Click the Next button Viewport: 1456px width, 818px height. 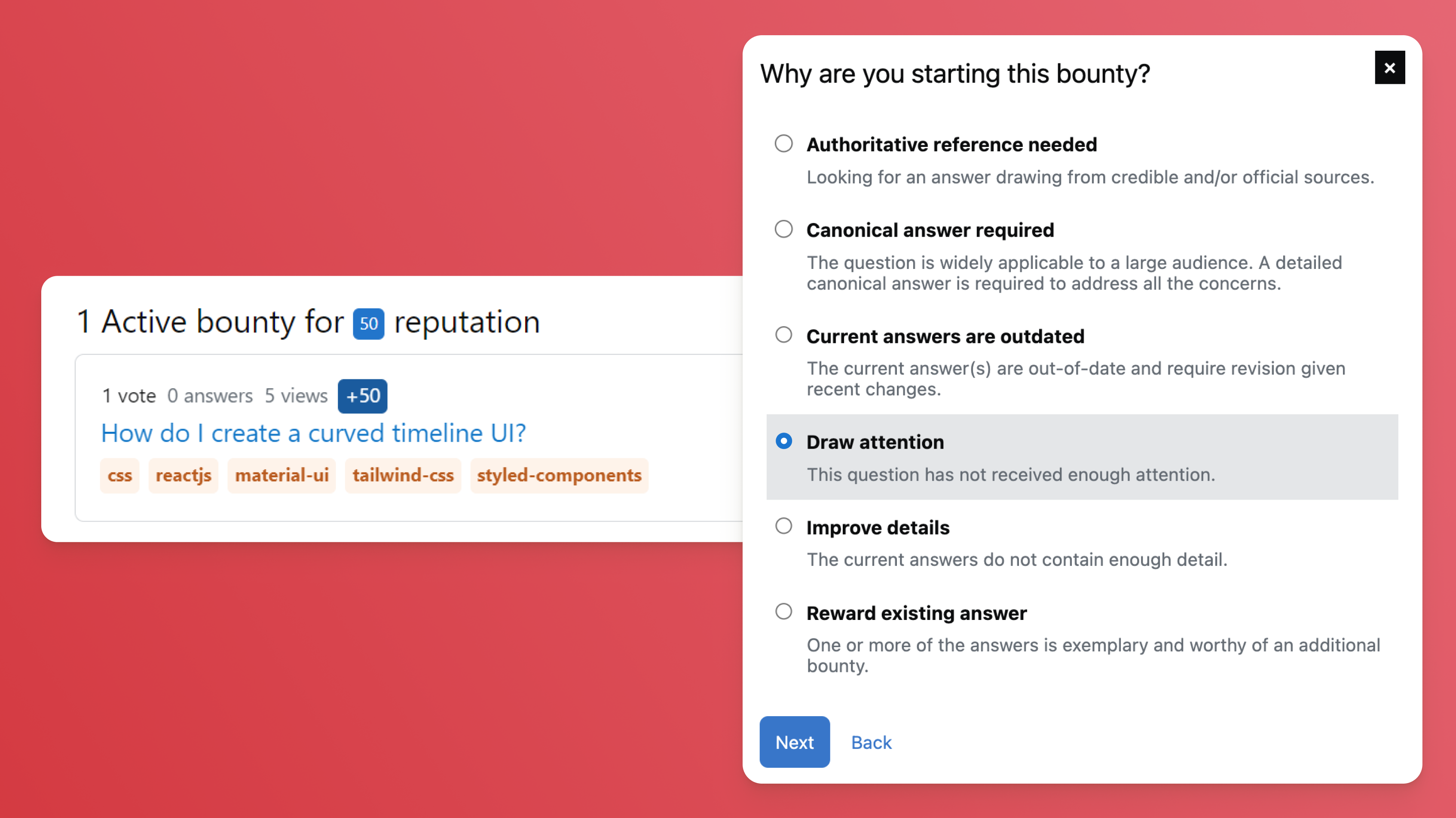point(794,742)
